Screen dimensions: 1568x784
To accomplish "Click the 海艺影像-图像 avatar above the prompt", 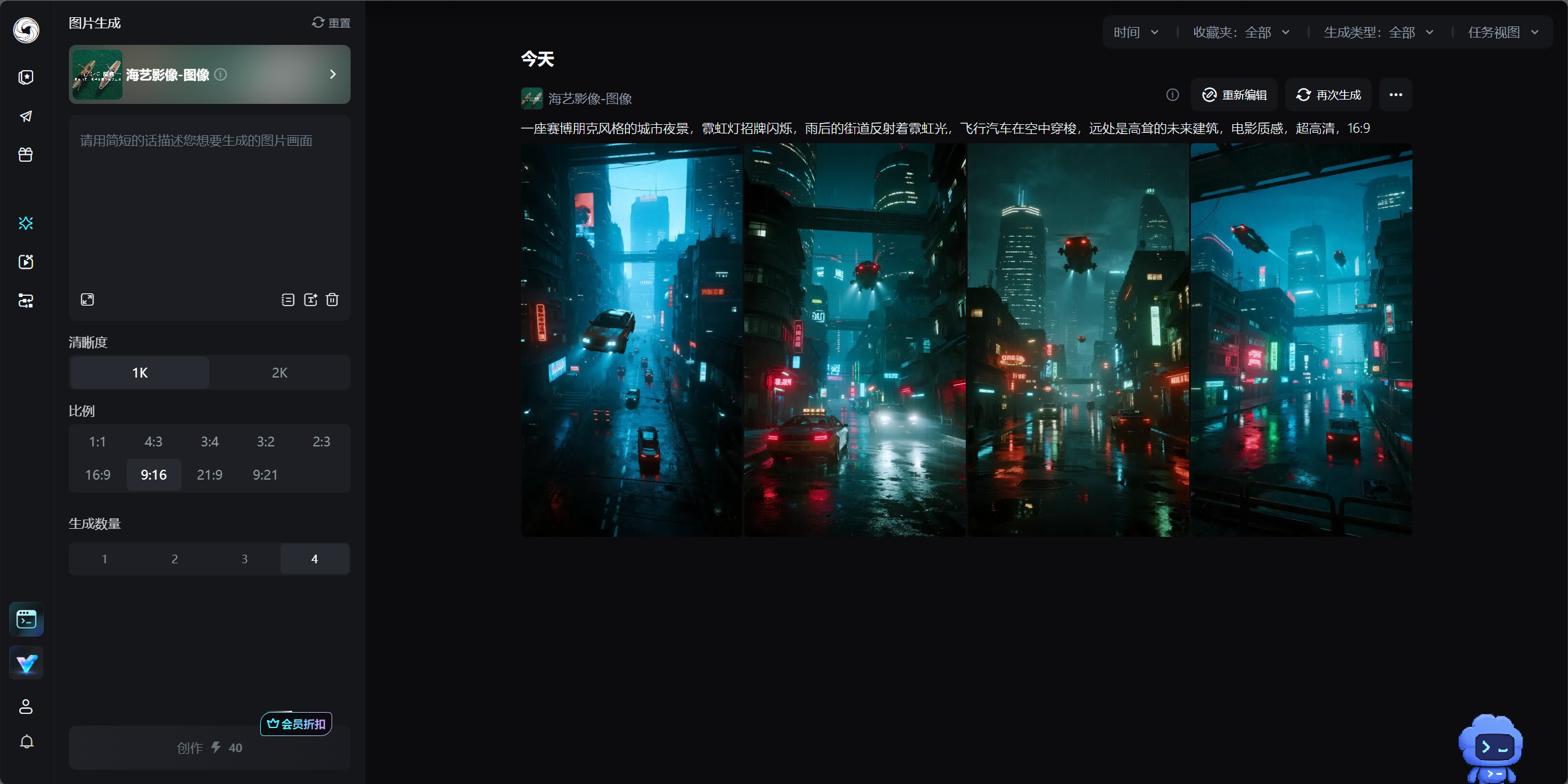I will 532,98.
